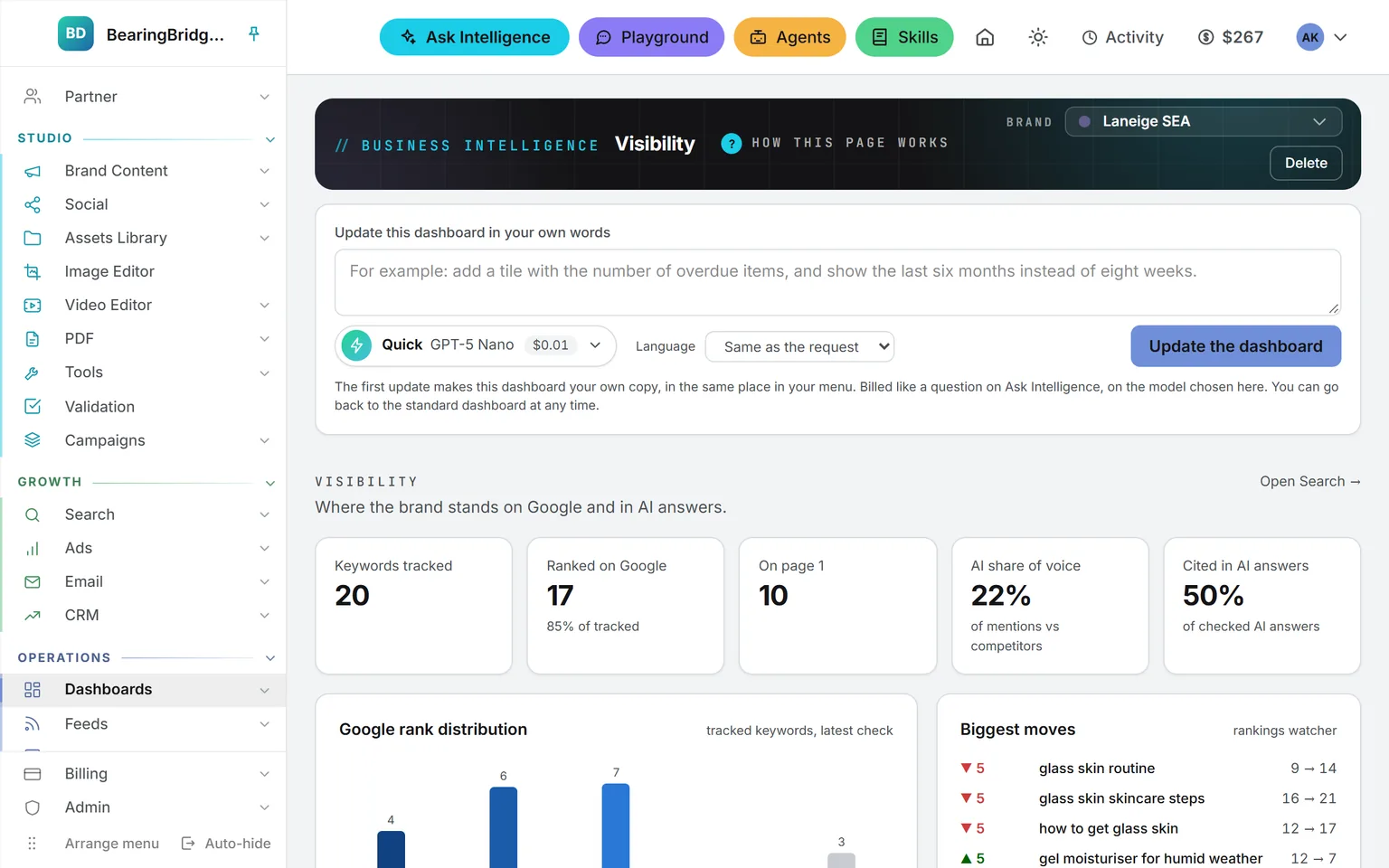Viewport: 1389px width, 868px height.
Task: Open the Playground tab
Action: click(x=651, y=37)
